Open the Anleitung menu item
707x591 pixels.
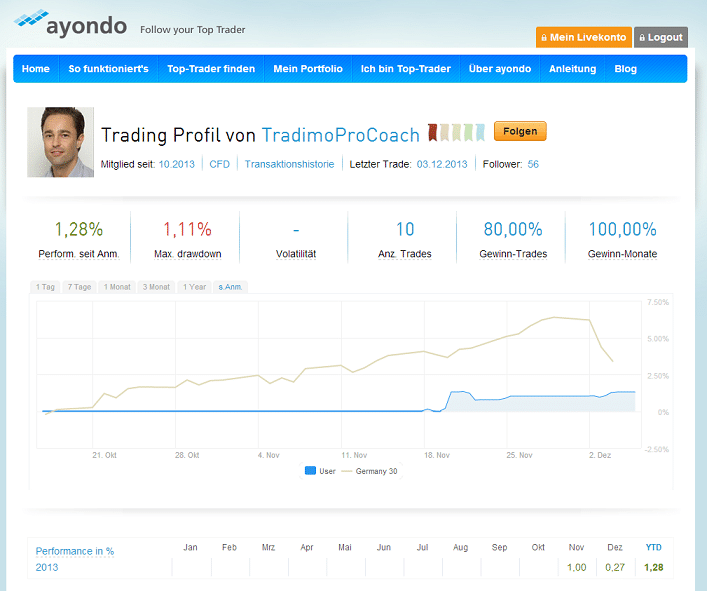pos(572,69)
